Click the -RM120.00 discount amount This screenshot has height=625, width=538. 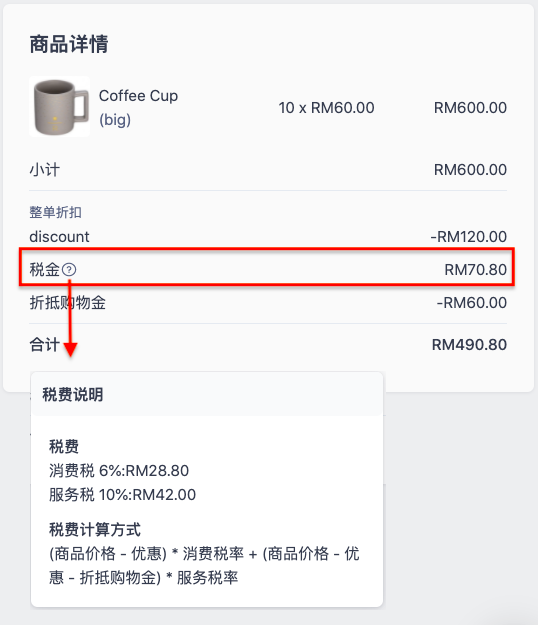coord(468,237)
